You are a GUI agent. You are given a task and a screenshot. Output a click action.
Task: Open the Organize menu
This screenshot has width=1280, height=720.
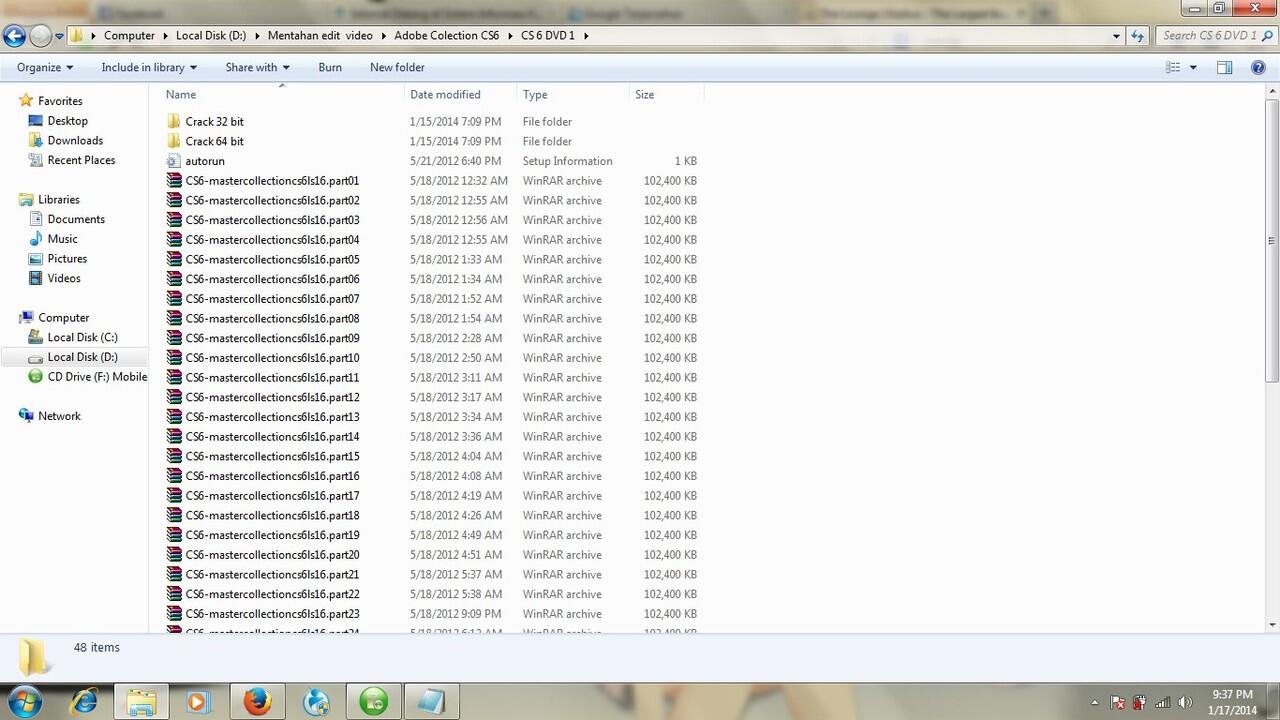(x=45, y=67)
